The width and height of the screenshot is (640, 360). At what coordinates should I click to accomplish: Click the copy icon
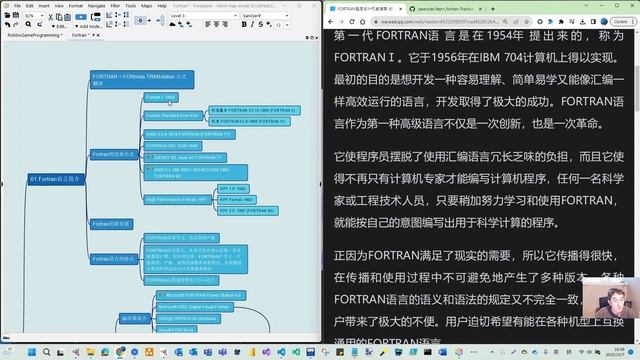[59, 17]
